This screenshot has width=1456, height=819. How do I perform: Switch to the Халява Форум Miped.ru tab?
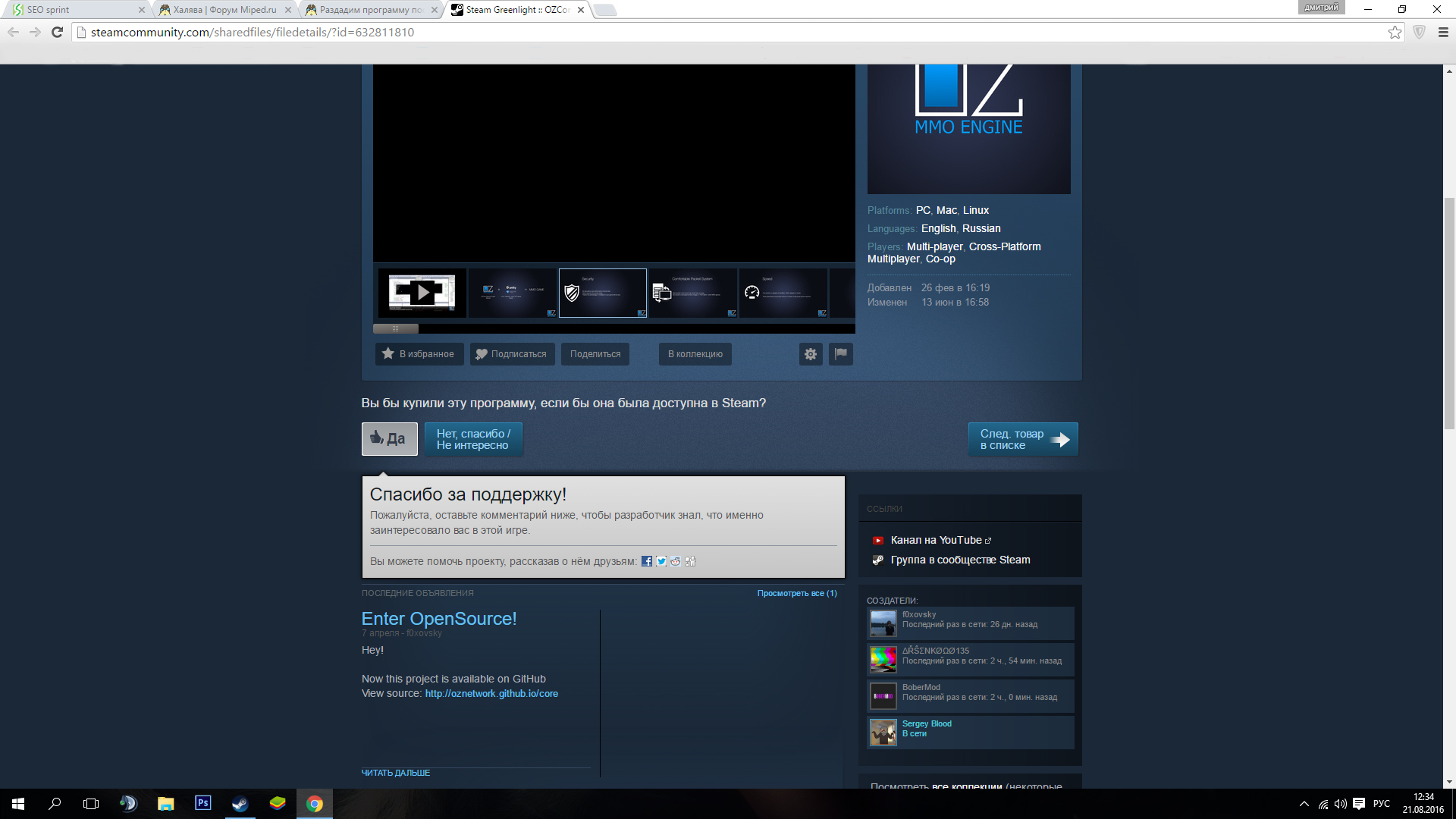pyautogui.click(x=224, y=10)
